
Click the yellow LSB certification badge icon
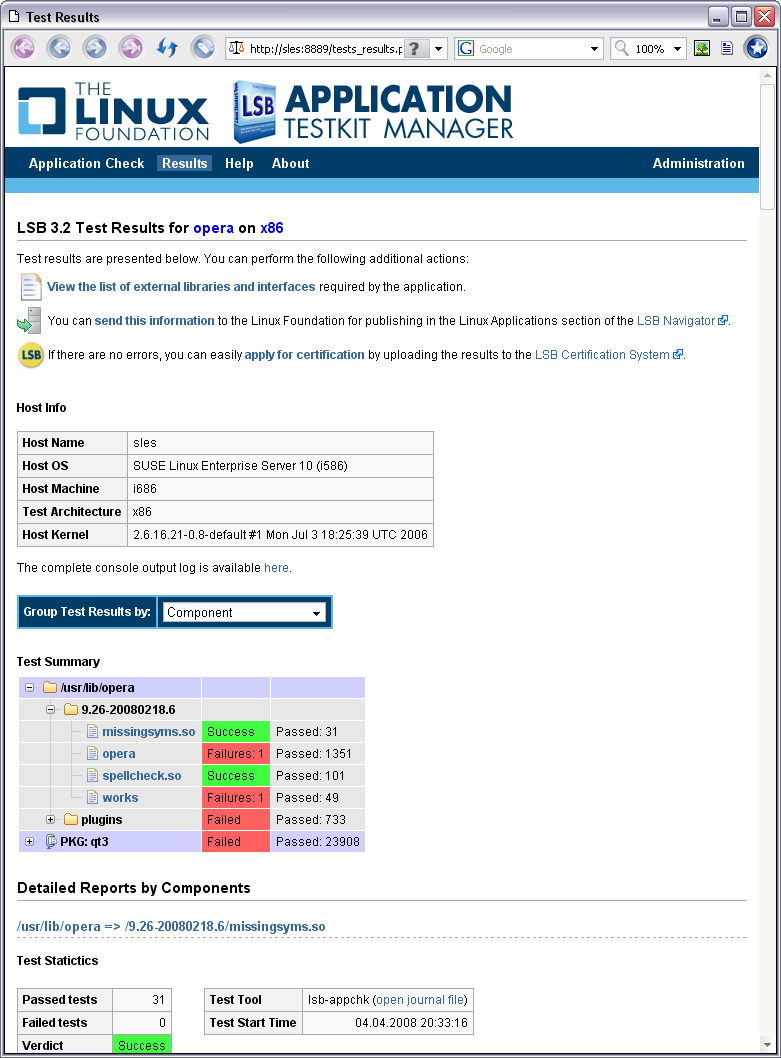click(30, 355)
